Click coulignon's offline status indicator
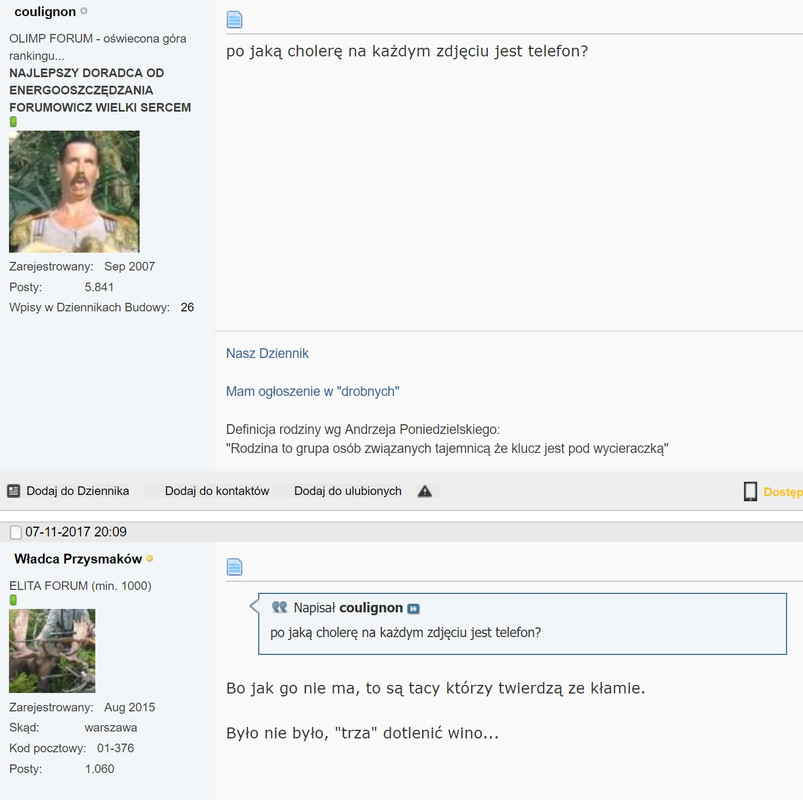Screen dimensions: 803x800 coord(84,11)
